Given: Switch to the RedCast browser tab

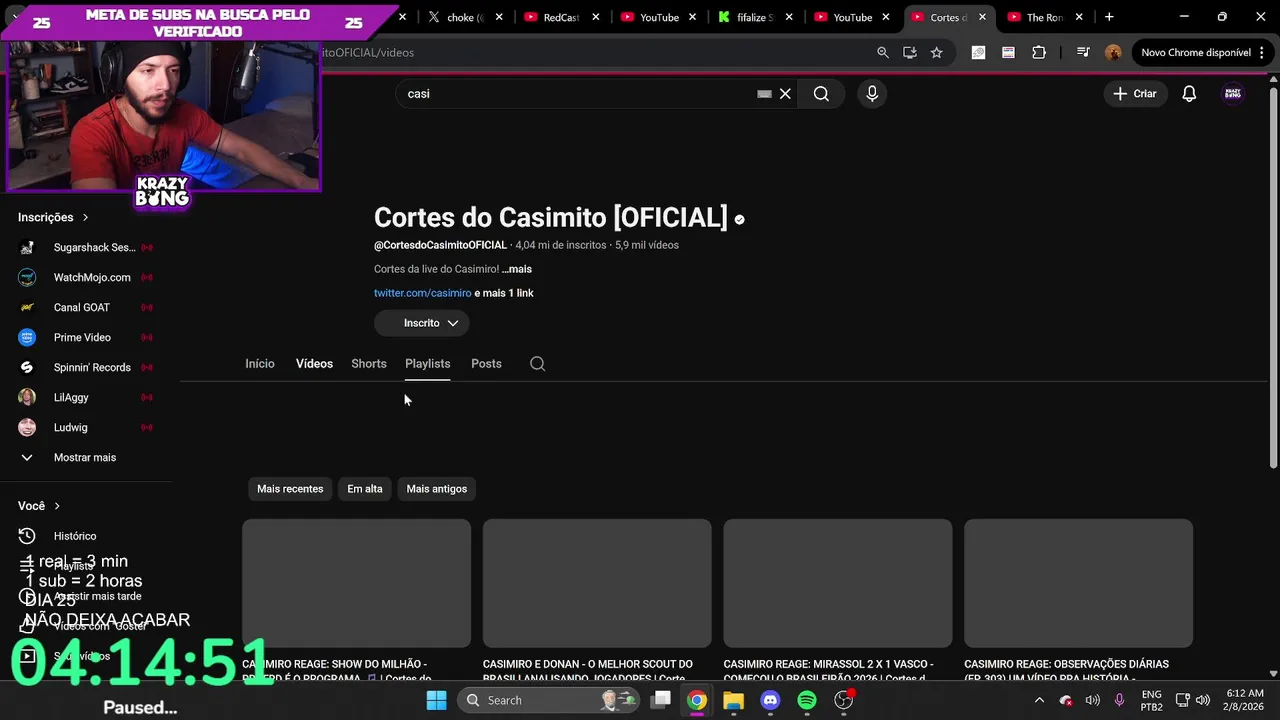Looking at the screenshot, I should 560,17.
